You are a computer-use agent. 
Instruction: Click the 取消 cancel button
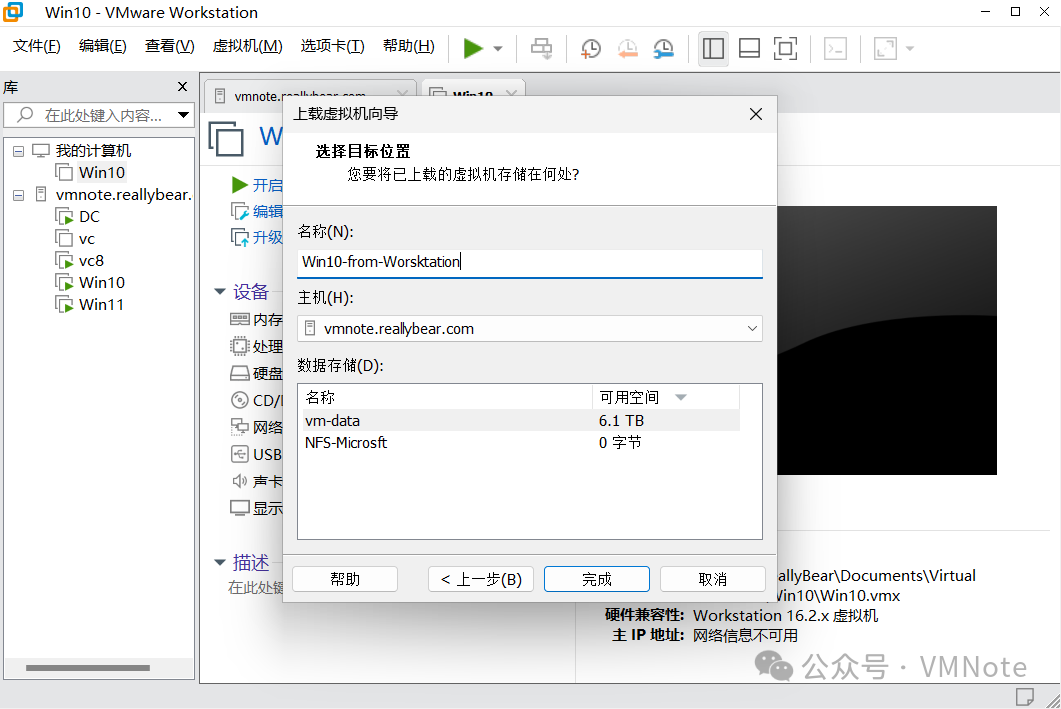[x=713, y=579]
